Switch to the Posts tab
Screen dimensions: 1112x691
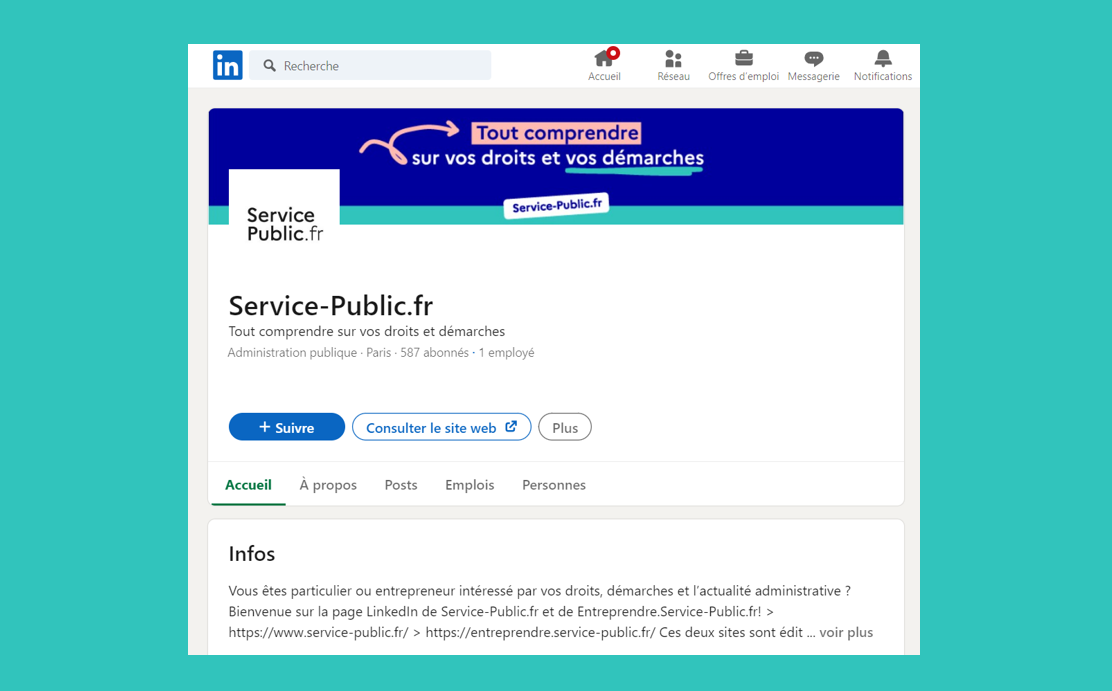(401, 485)
